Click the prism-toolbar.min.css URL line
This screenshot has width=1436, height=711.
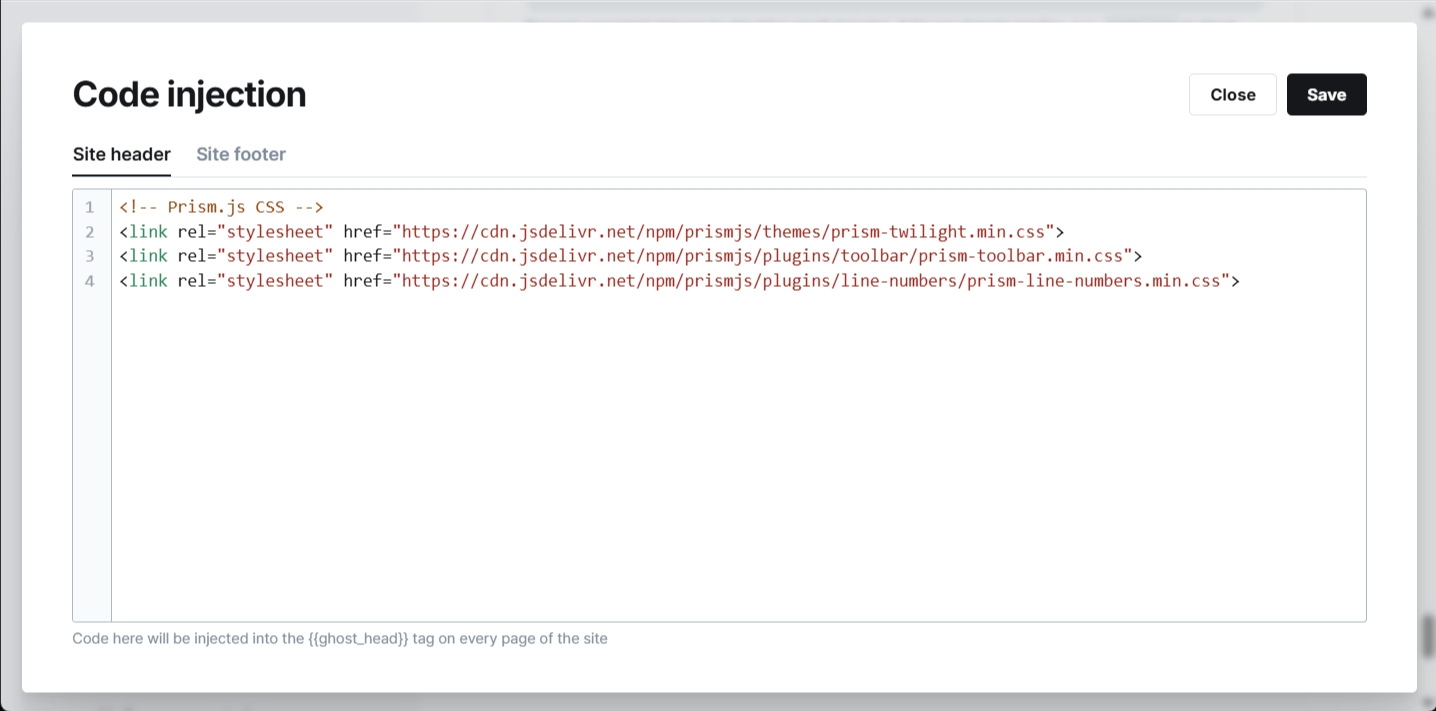pyautogui.click(x=630, y=256)
